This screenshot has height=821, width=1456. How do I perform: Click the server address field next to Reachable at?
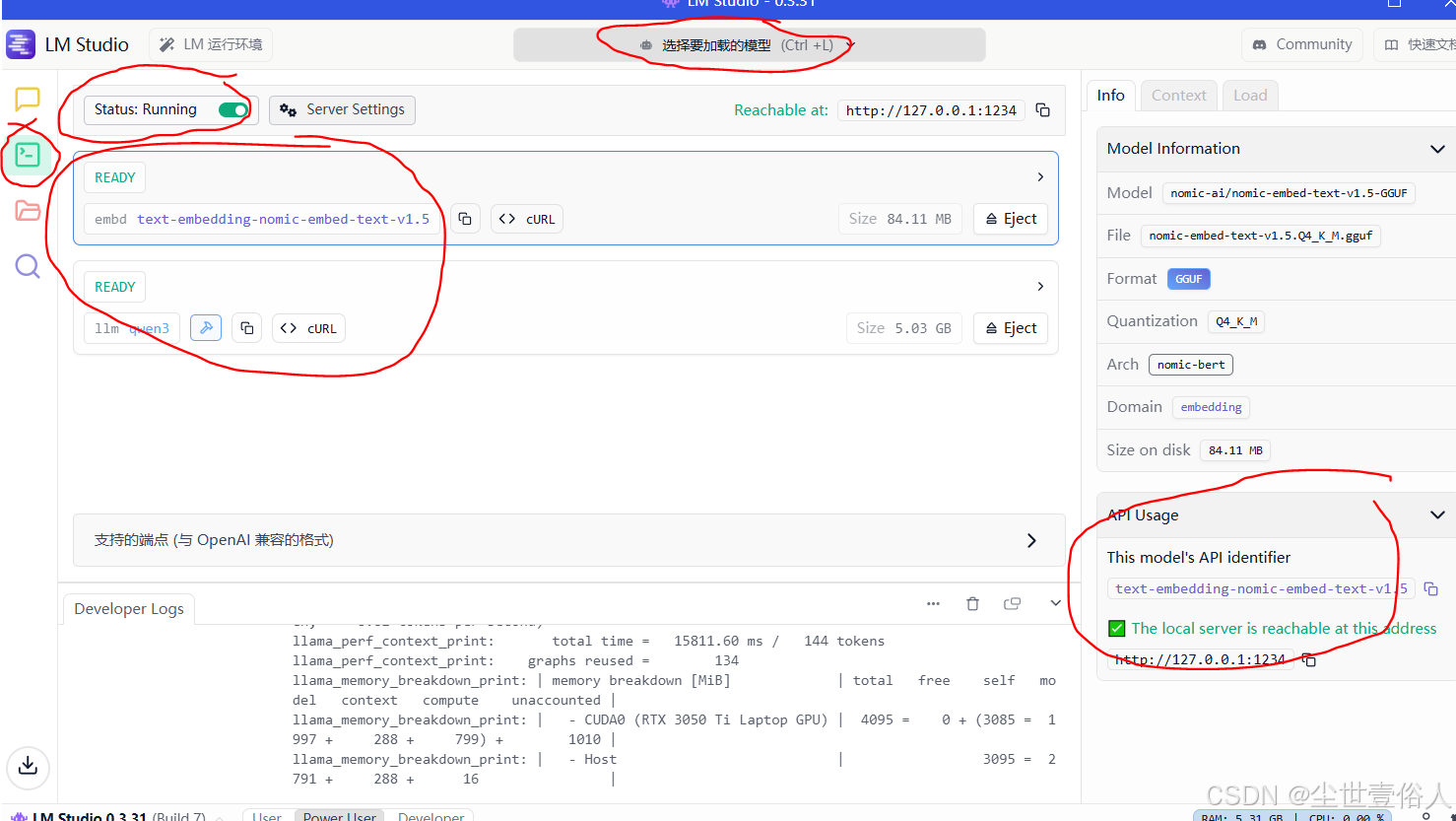point(931,110)
